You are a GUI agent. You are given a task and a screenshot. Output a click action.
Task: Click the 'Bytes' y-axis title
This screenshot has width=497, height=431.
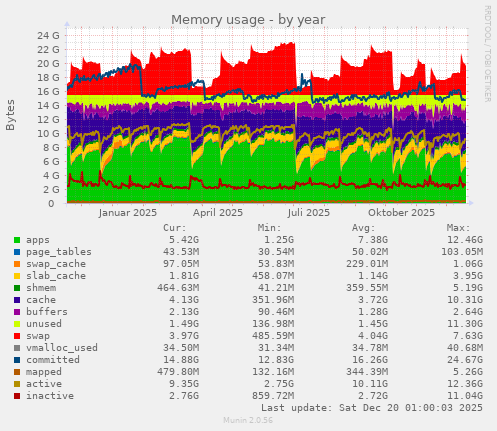pyautogui.click(x=10, y=115)
